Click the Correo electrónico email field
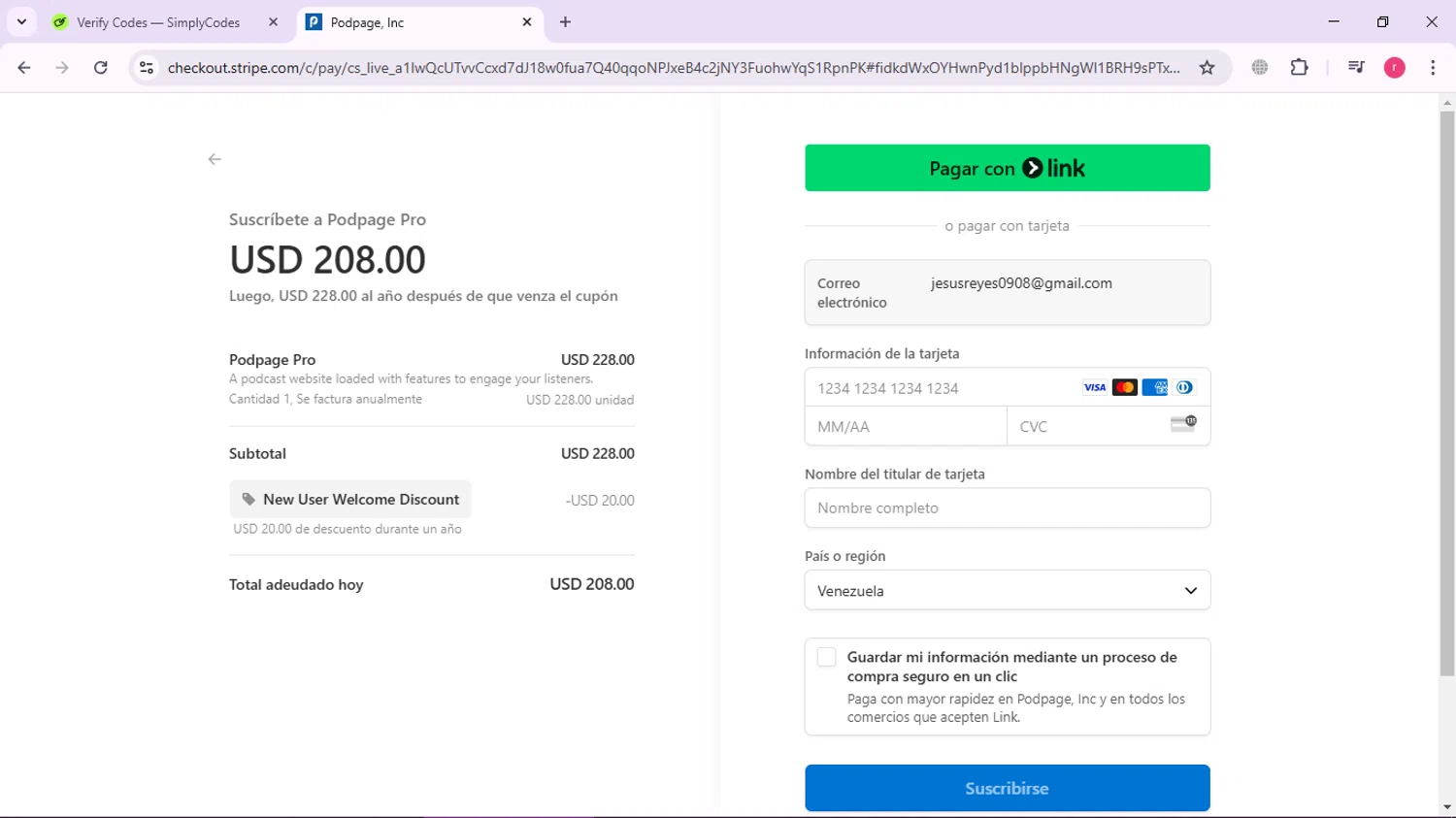Image resolution: width=1456 pixels, height=818 pixels. coord(1008,292)
